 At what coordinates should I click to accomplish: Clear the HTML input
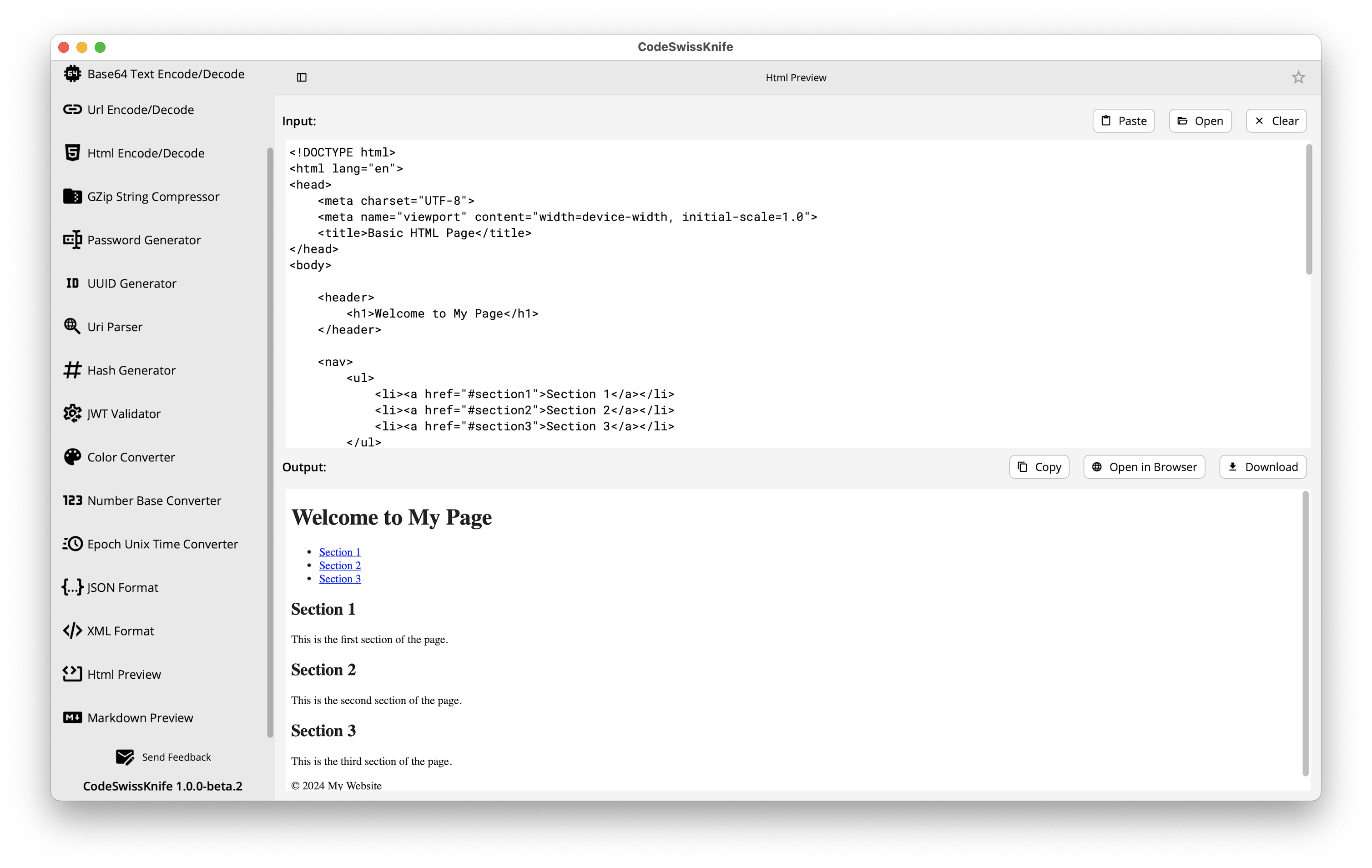[x=1276, y=121]
